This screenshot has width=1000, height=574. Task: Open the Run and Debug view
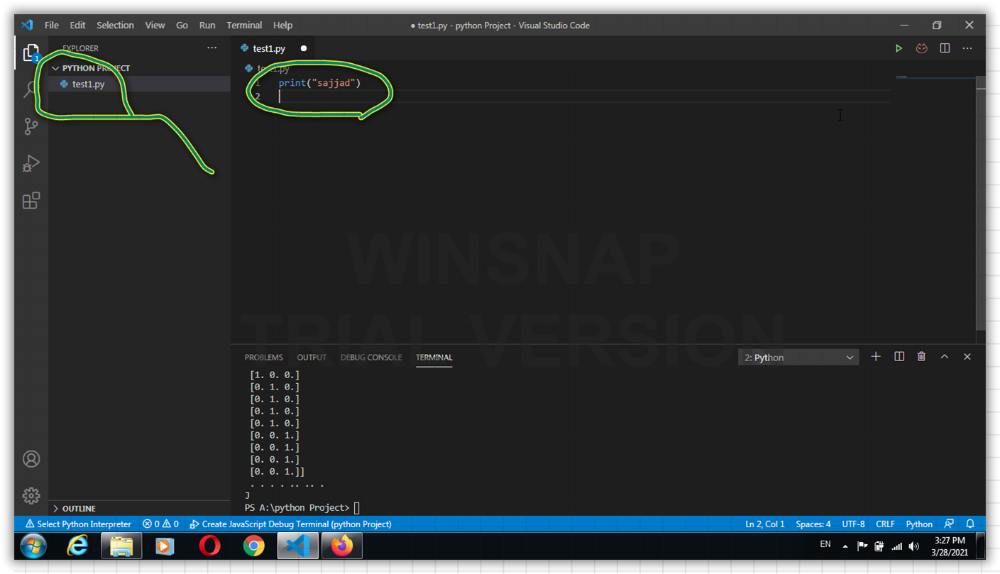31,163
